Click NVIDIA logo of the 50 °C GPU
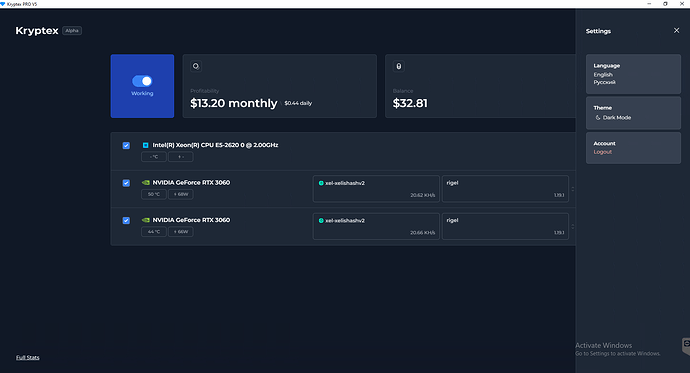690x373 pixels. pyautogui.click(x=146, y=183)
